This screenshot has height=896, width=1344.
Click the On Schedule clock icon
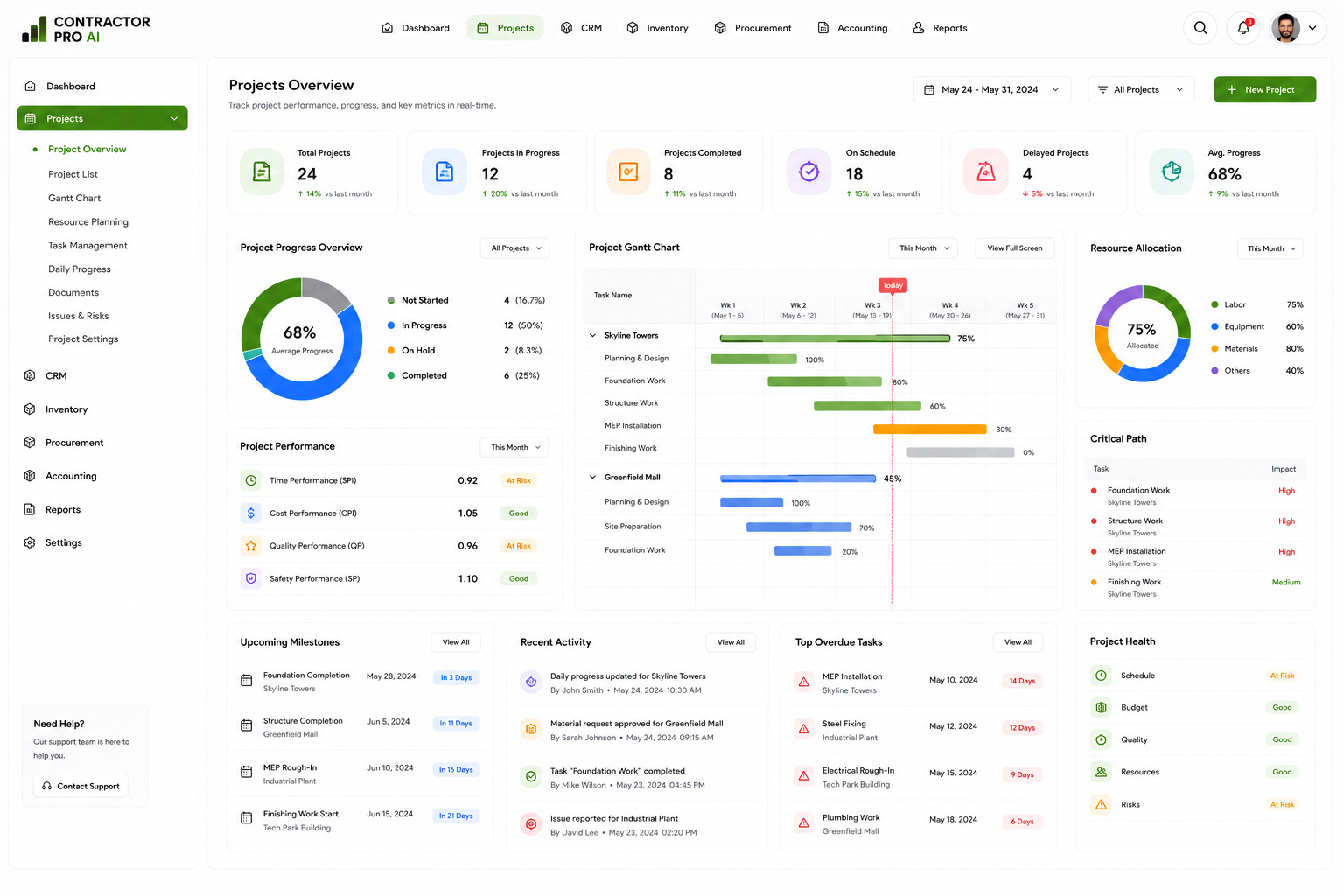[x=809, y=171]
